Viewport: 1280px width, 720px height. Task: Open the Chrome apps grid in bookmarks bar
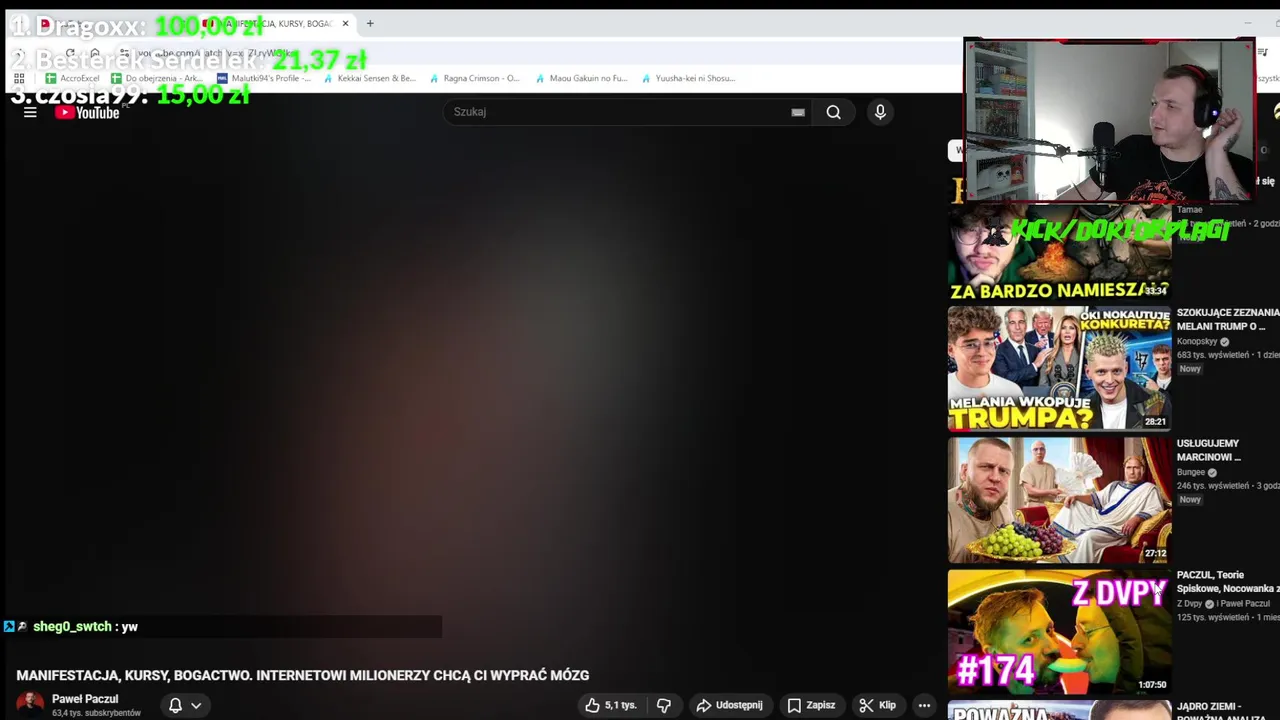[x=19, y=78]
